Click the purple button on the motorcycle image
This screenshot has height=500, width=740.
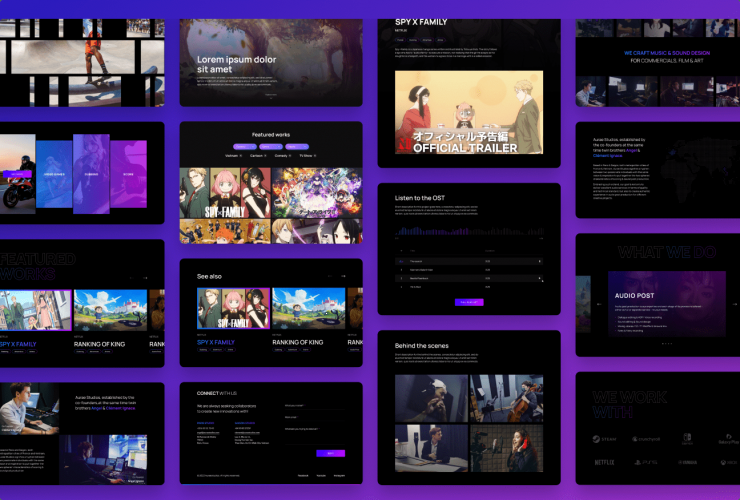(17, 174)
